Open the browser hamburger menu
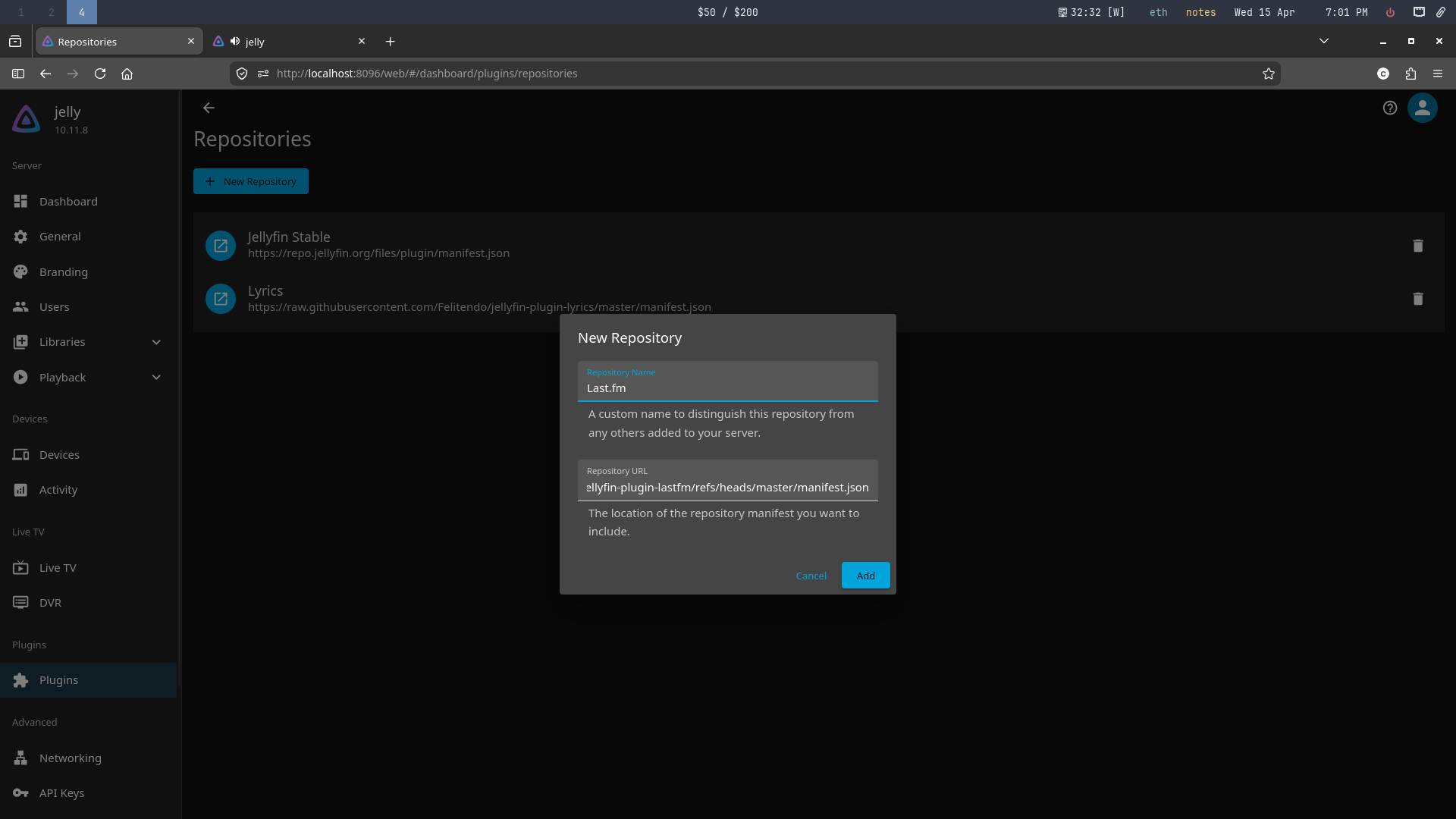1456x819 pixels. point(1438,74)
